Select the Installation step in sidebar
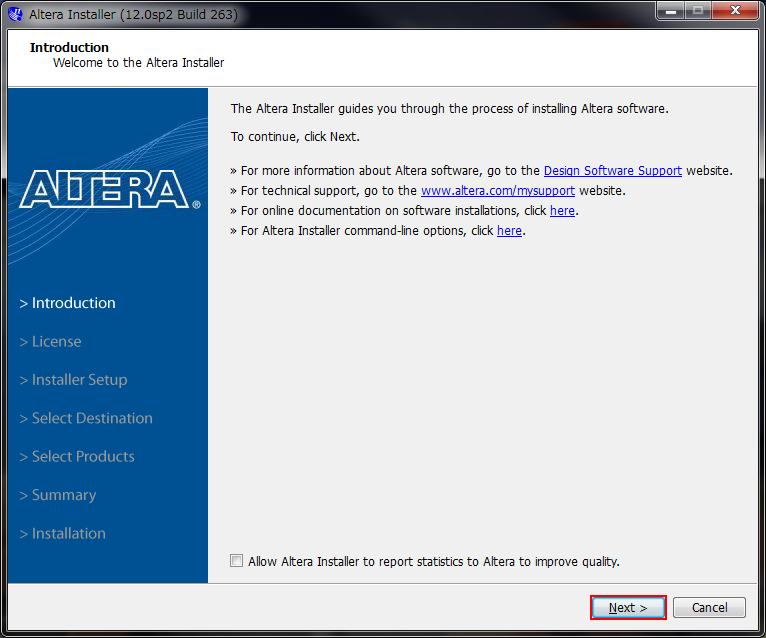Image resolution: width=766 pixels, height=638 pixels. [x=63, y=533]
